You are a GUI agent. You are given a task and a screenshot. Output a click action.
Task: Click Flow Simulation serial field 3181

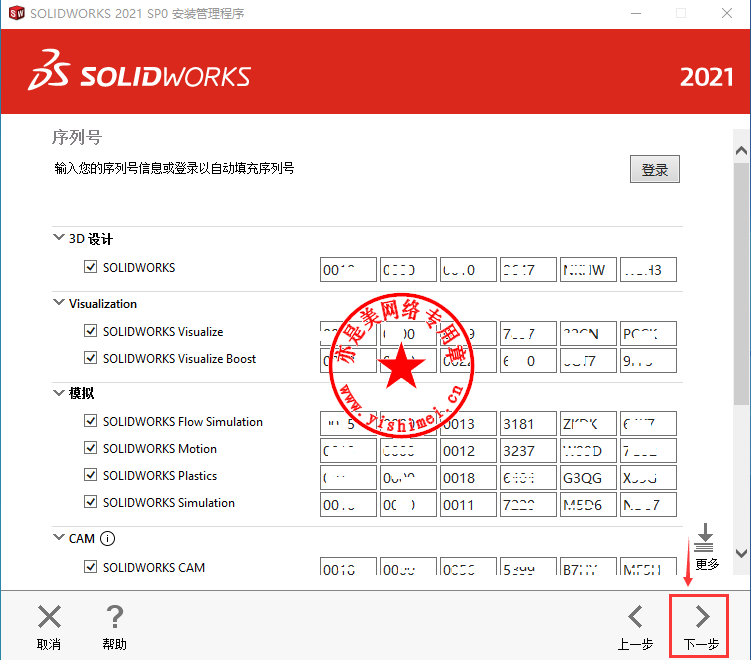tap(528, 423)
